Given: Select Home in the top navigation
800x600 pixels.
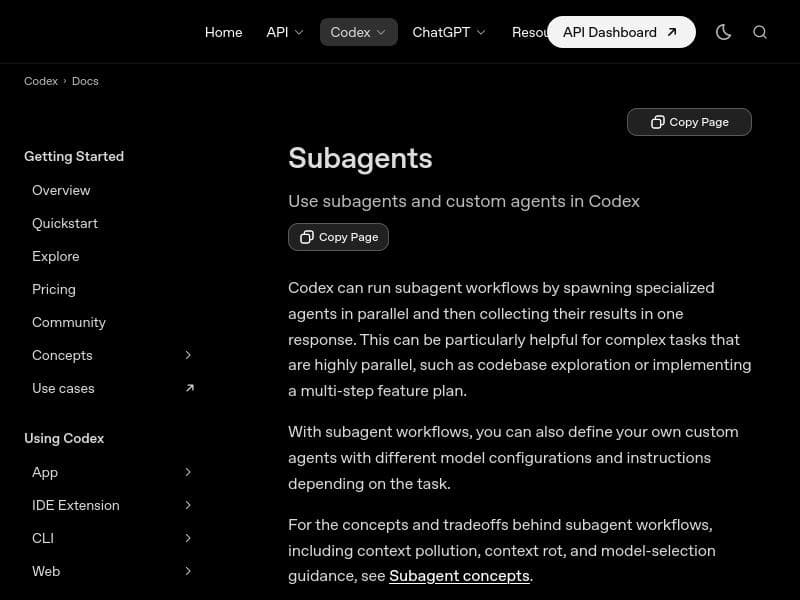Looking at the screenshot, I should (223, 31).
